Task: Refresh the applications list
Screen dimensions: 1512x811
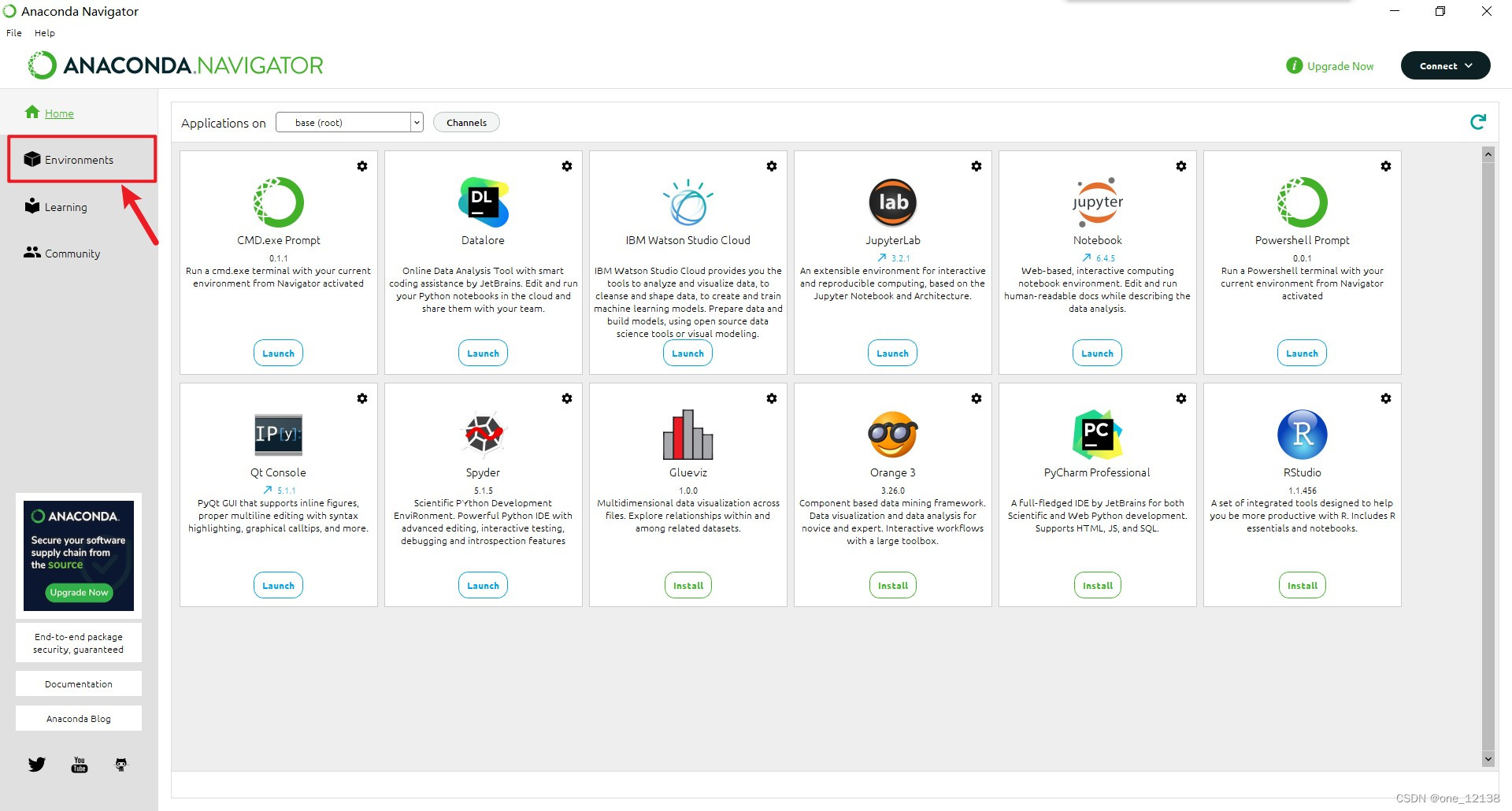Action: click(x=1478, y=122)
